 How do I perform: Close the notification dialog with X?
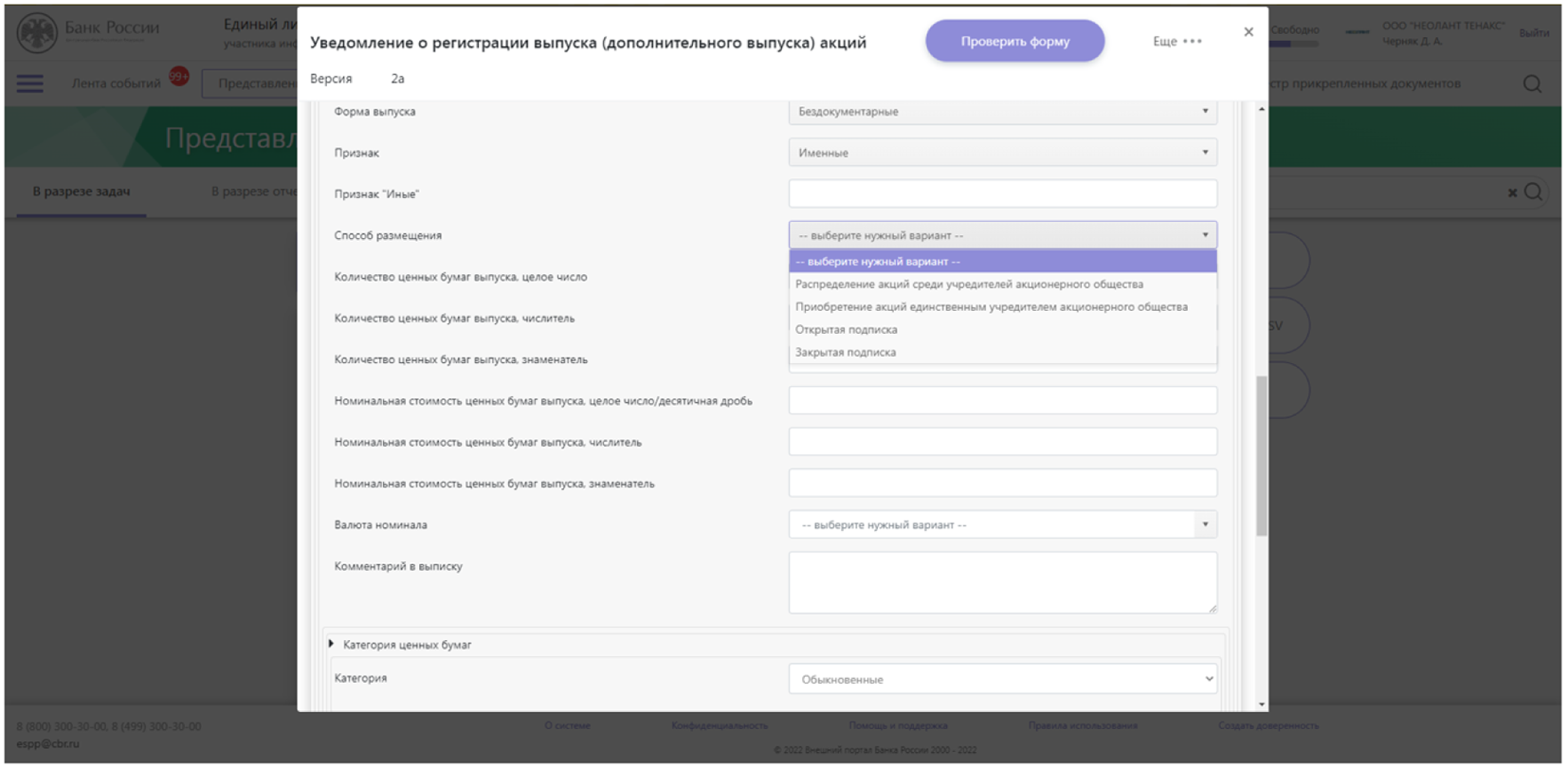click(x=1248, y=32)
